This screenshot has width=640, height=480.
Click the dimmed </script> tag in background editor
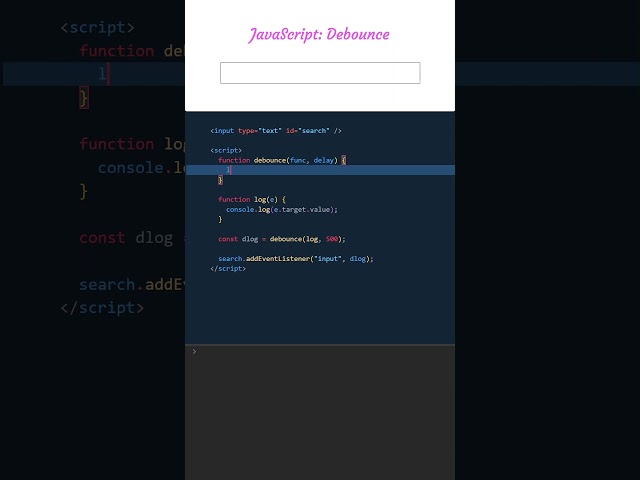(102, 308)
